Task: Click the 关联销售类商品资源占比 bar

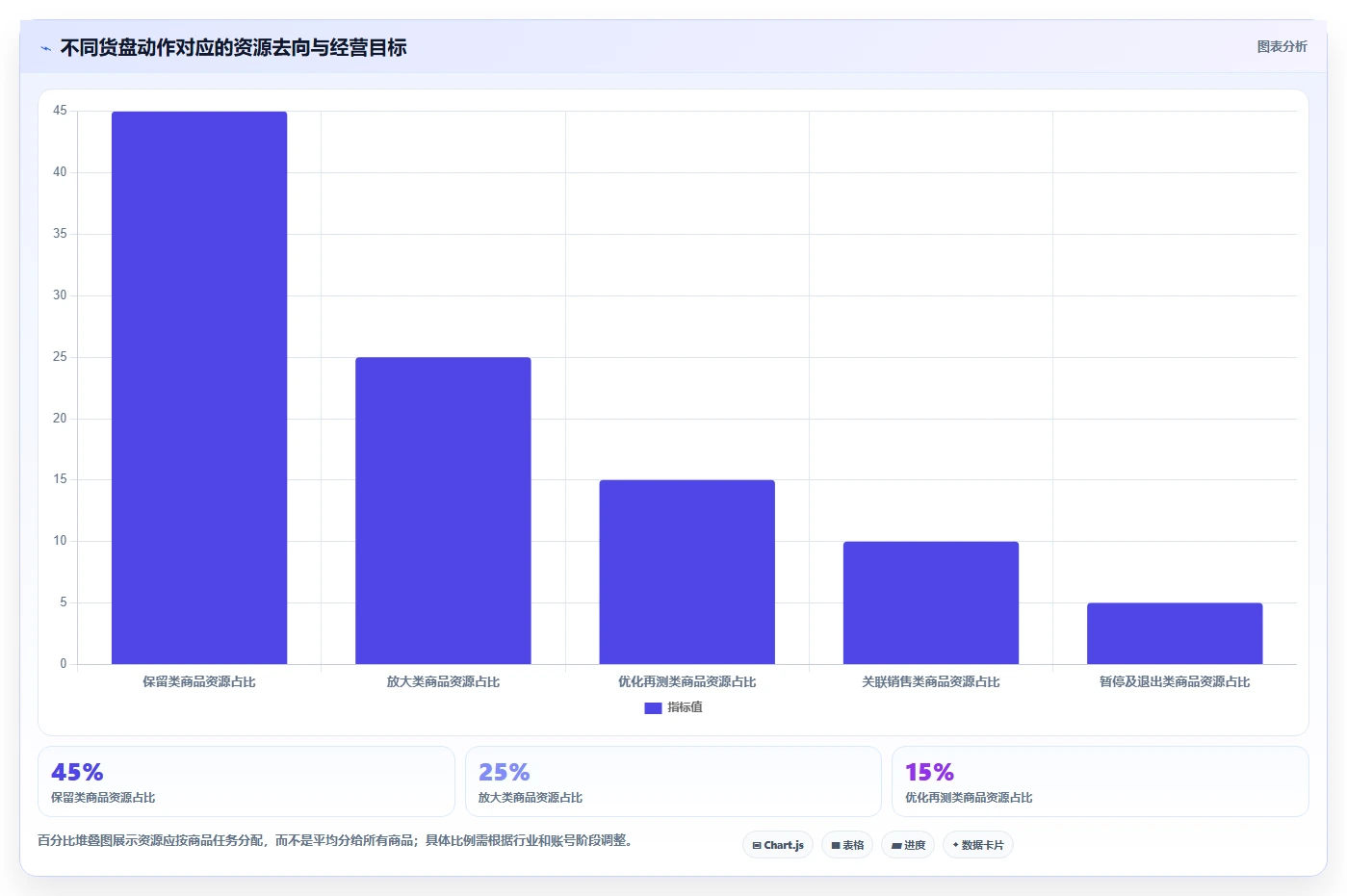Action: [931, 602]
